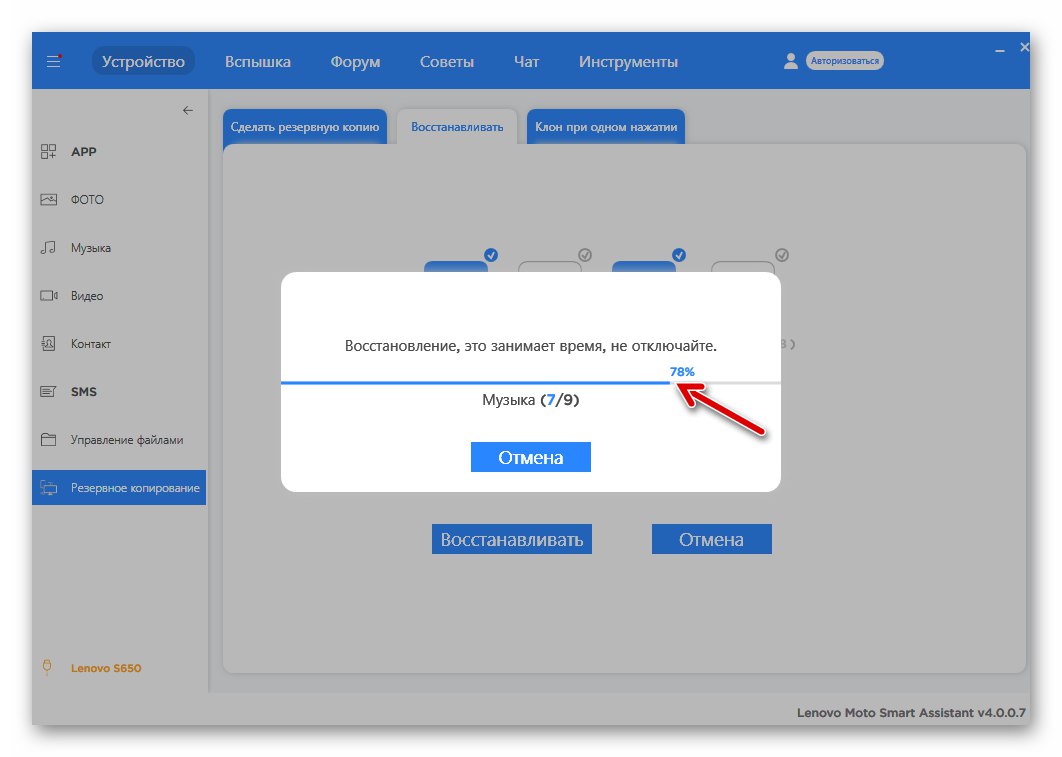The width and height of the screenshot is (1062, 757).
Task: Click Авторизоваться login button
Action: pyautogui.click(x=845, y=61)
